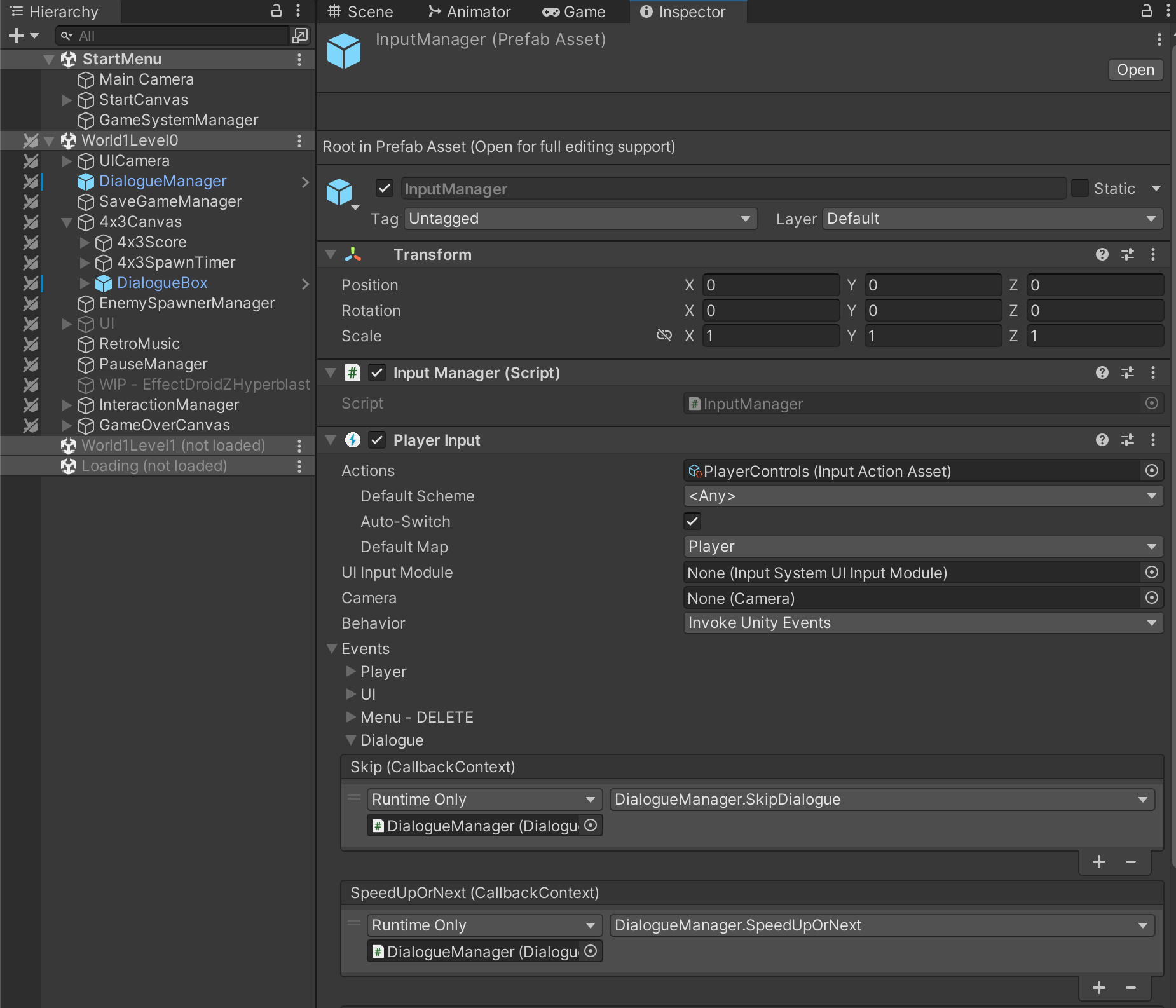The height and width of the screenshot is (1008, 1176).
Task: Click the Position X input field
Action: (x=770, y=285)
